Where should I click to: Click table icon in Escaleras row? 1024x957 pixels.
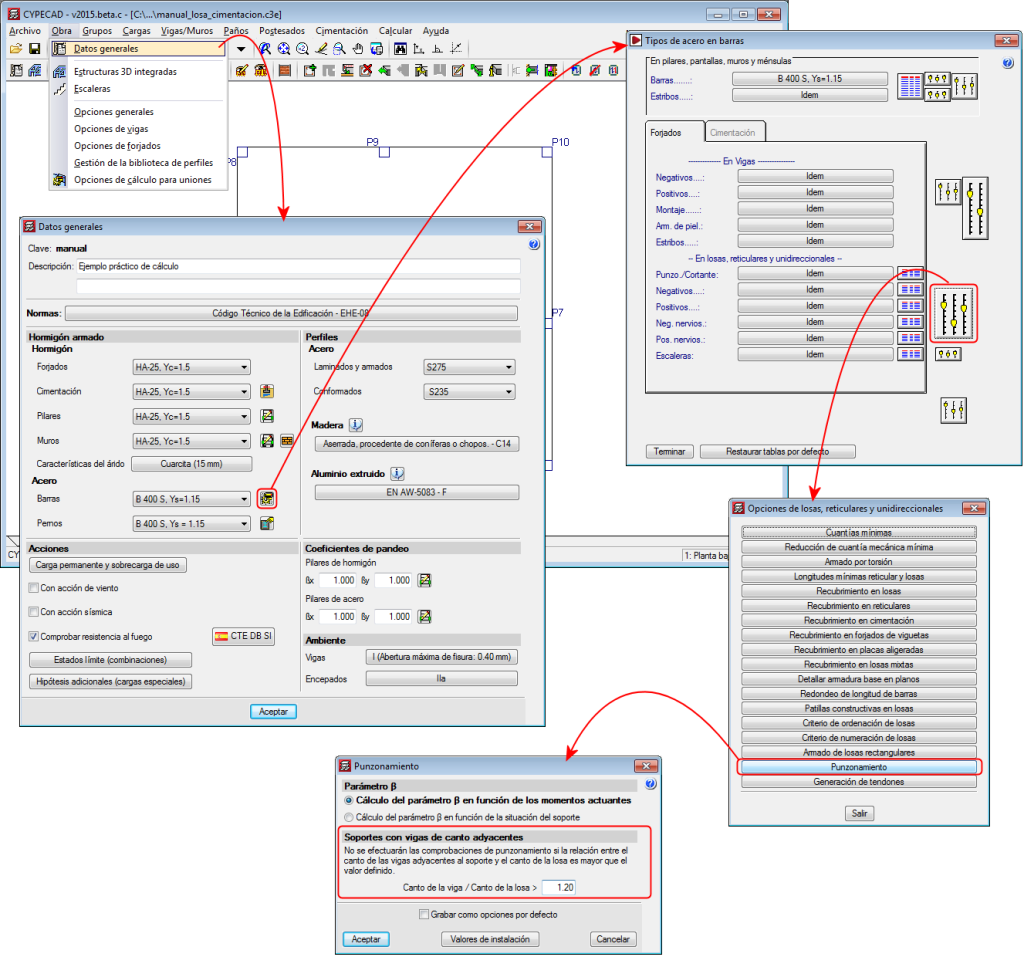point(910,355)
